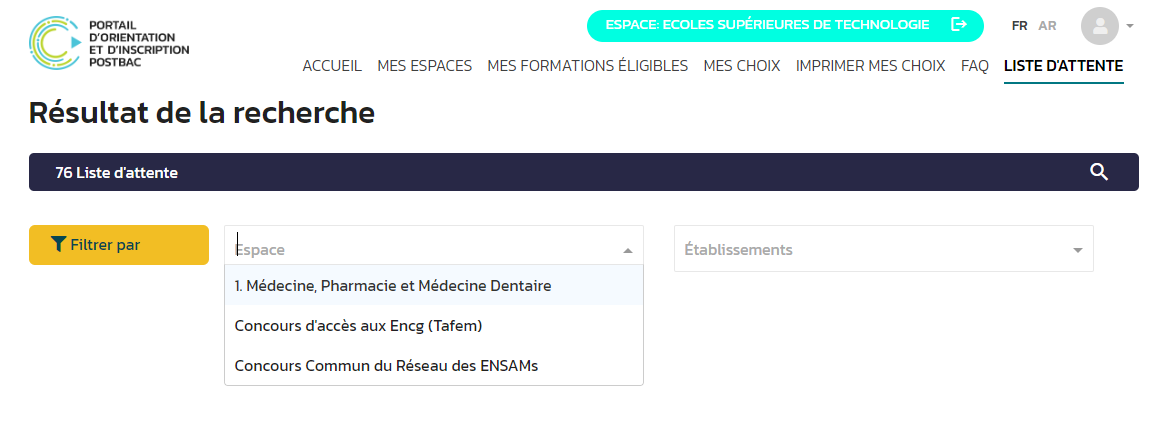Screen dimensions: 1155x426
Task: Switch language to FR
Action: point(1019,26)
